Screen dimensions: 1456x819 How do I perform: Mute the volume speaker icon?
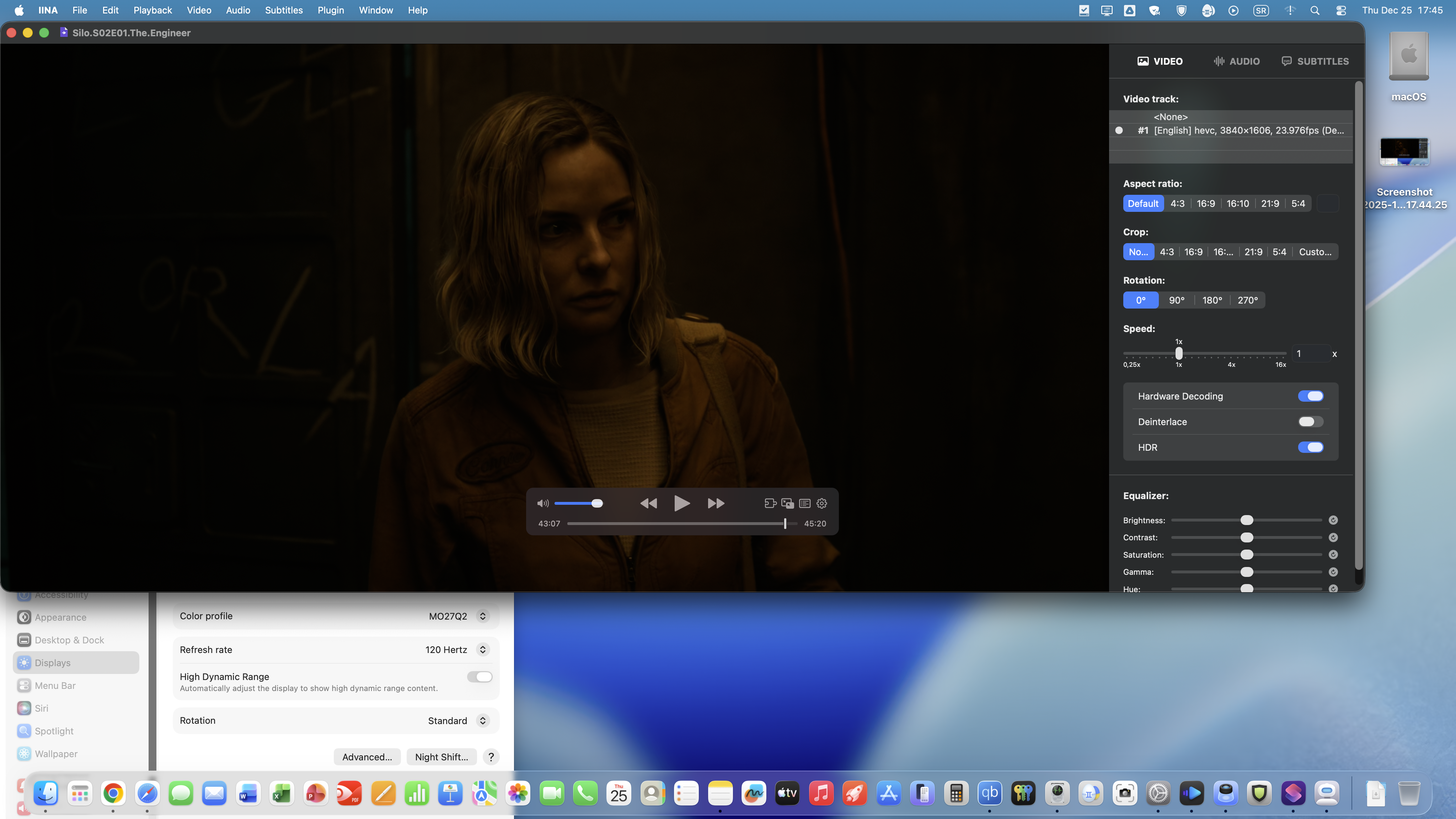click(542, 503)
